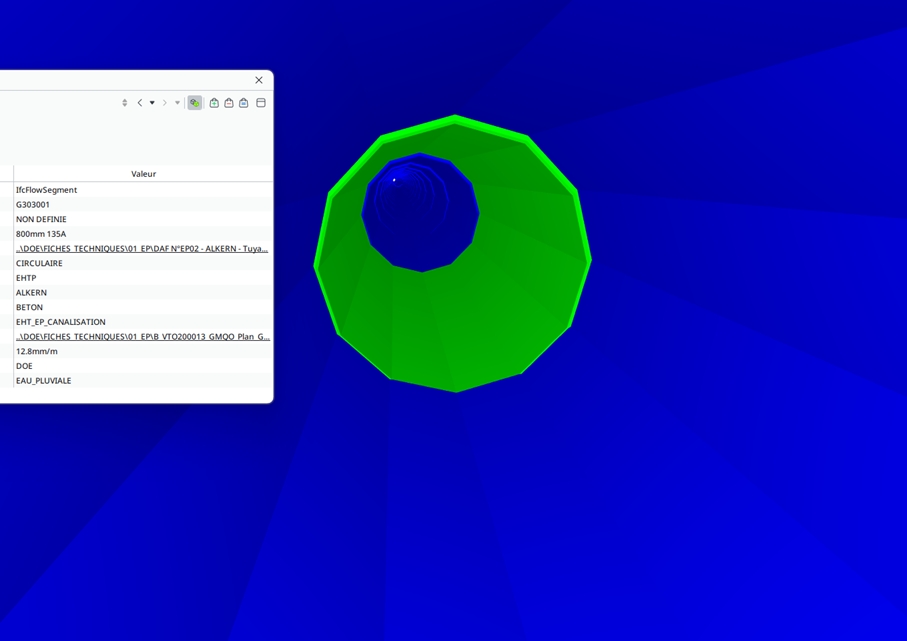Click the Valeur column header
This screenshot has width=907, height=641.
coord(143,174)
